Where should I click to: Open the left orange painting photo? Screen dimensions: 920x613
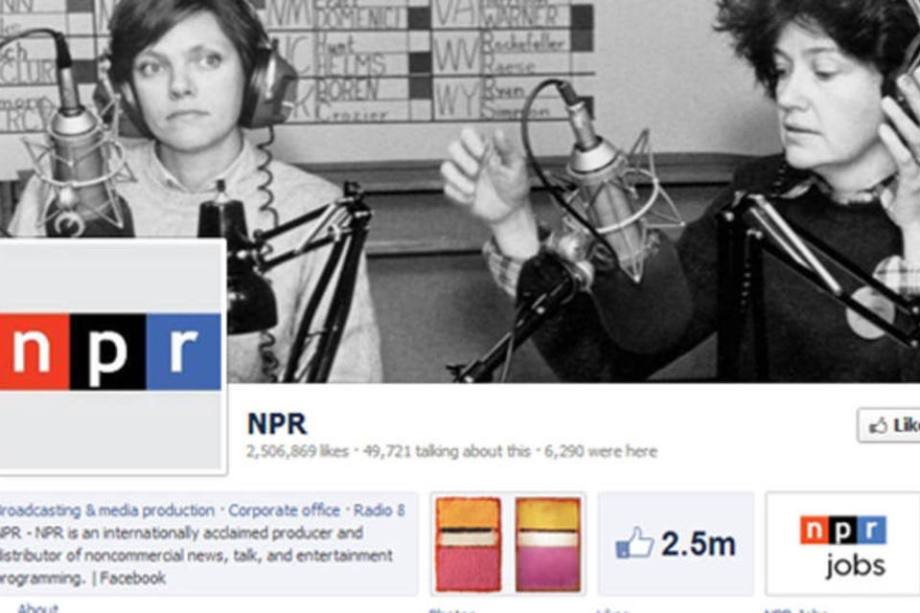point(468,544)
